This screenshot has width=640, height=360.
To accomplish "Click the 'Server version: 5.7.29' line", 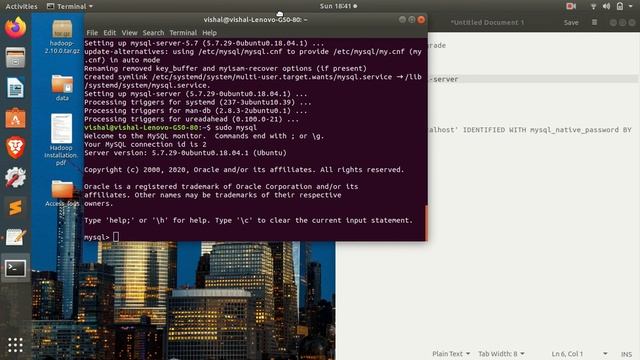I will tap(185, 153).
